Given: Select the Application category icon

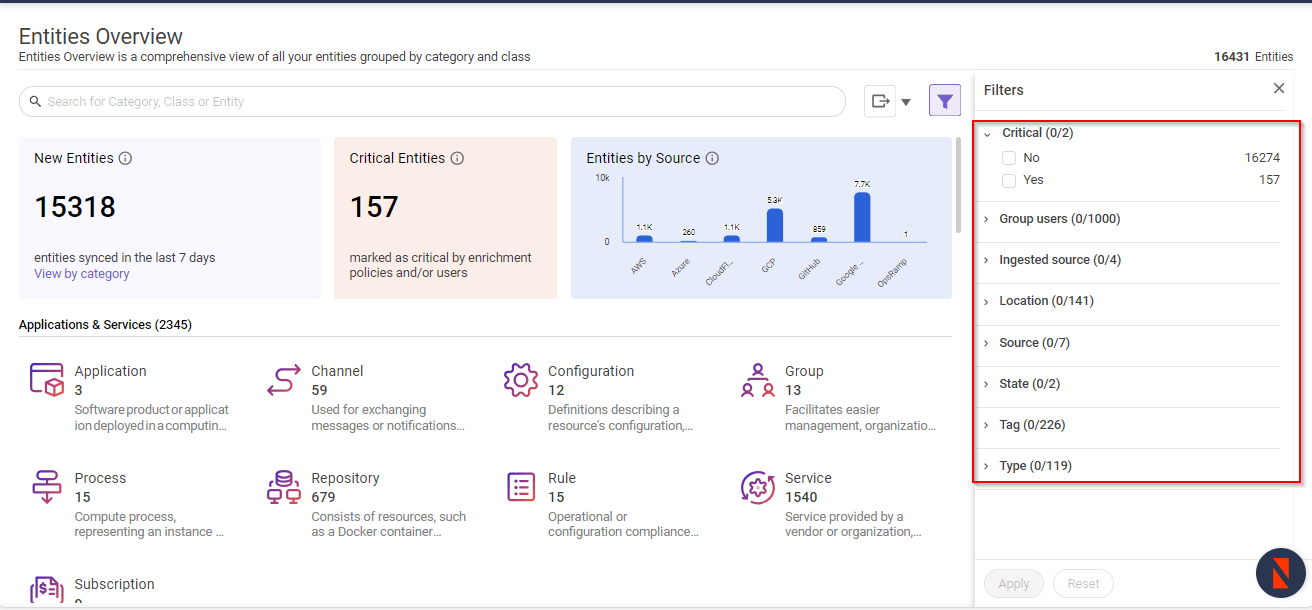Looking at the screenshot, I should (46, 380).
